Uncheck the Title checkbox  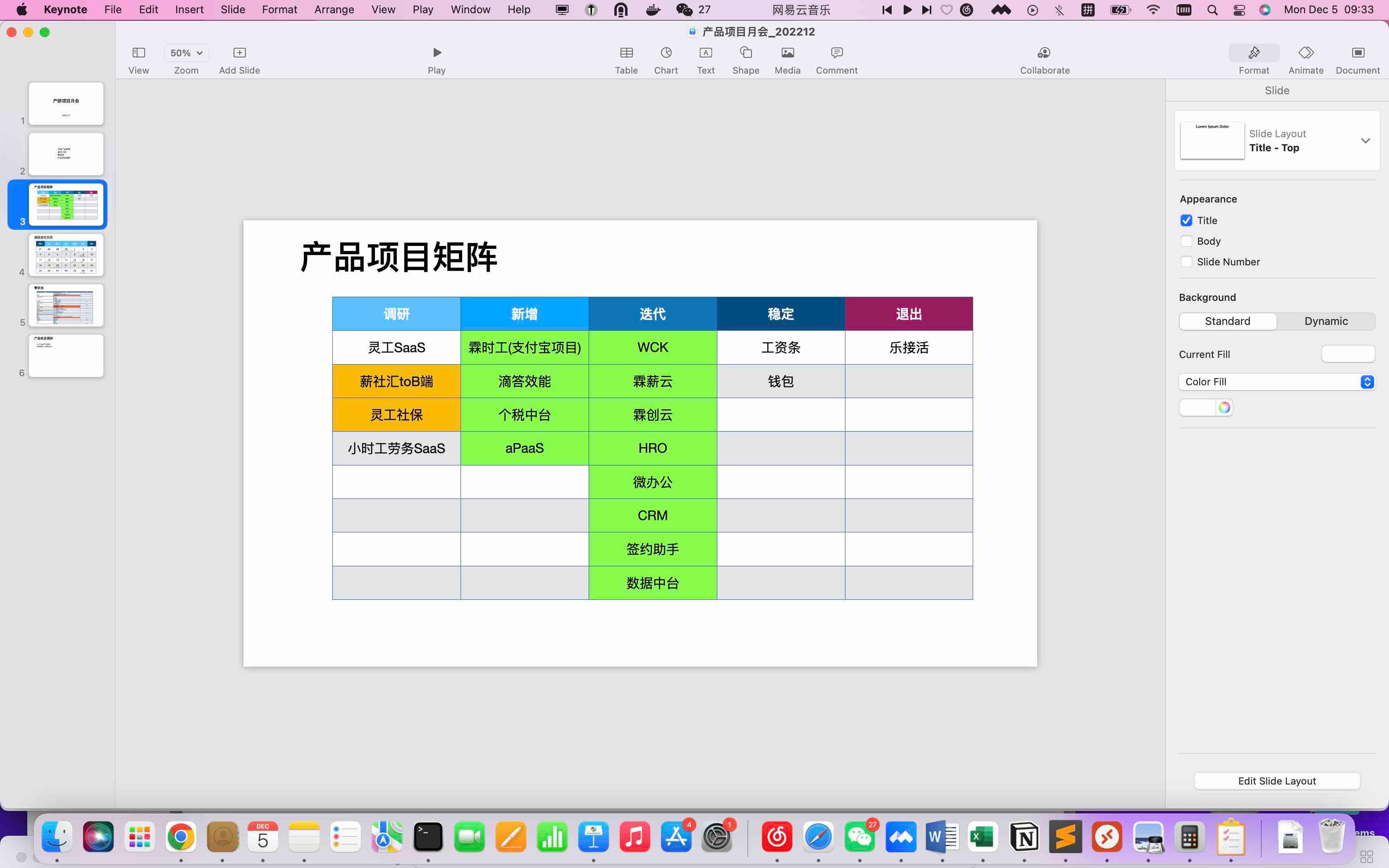(1186, 220)
